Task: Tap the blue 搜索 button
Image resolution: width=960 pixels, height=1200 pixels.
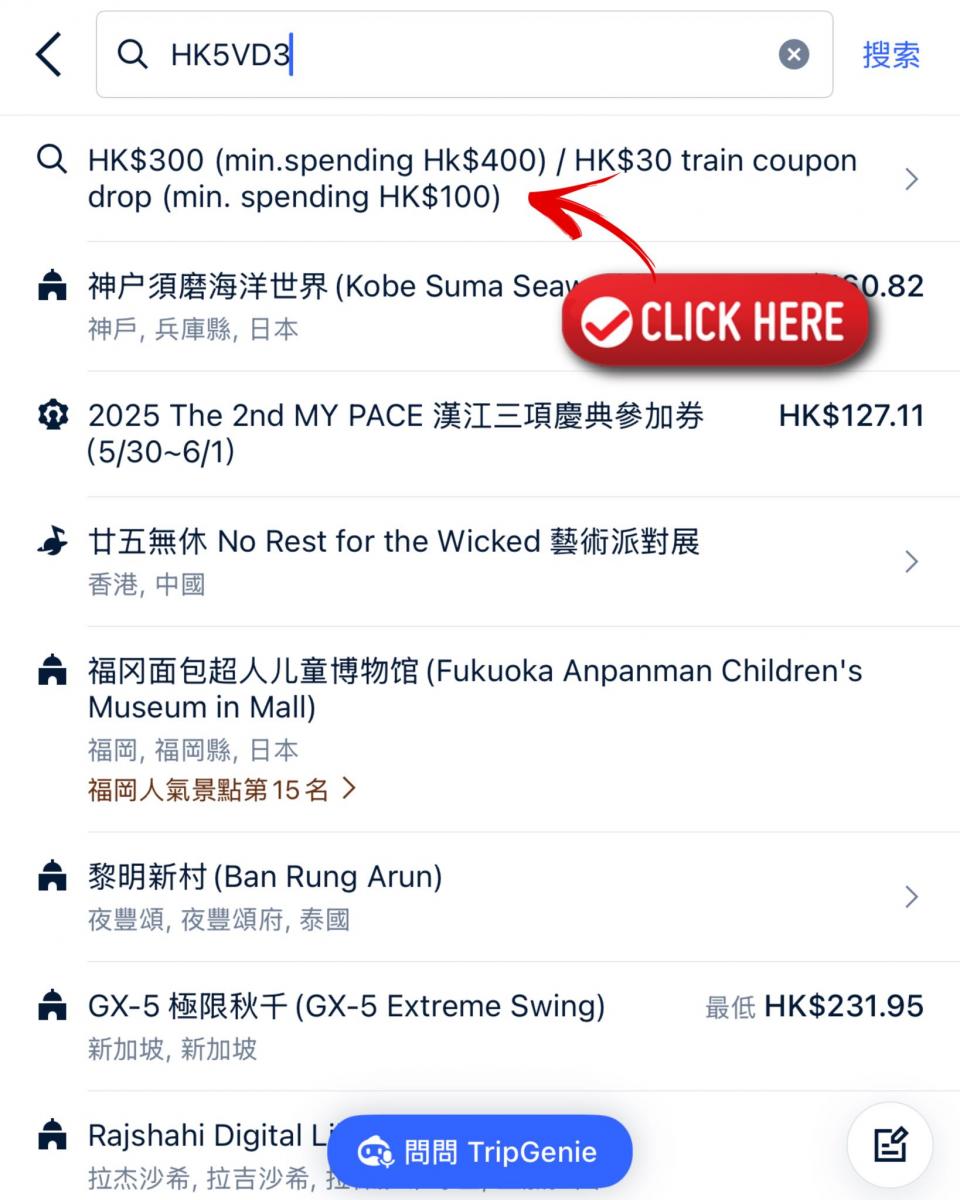Action: click(891, 54)
